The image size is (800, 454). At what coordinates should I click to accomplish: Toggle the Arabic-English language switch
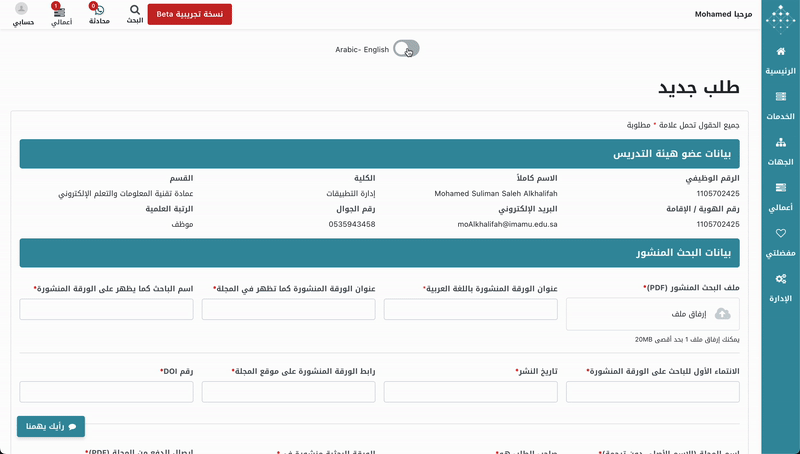point(406,49)
